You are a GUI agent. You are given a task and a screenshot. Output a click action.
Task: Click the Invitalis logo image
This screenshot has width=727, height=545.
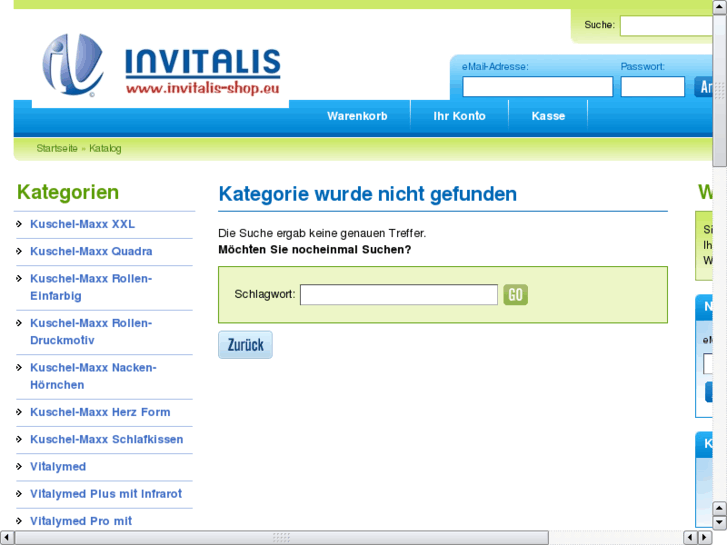point(161,64)
